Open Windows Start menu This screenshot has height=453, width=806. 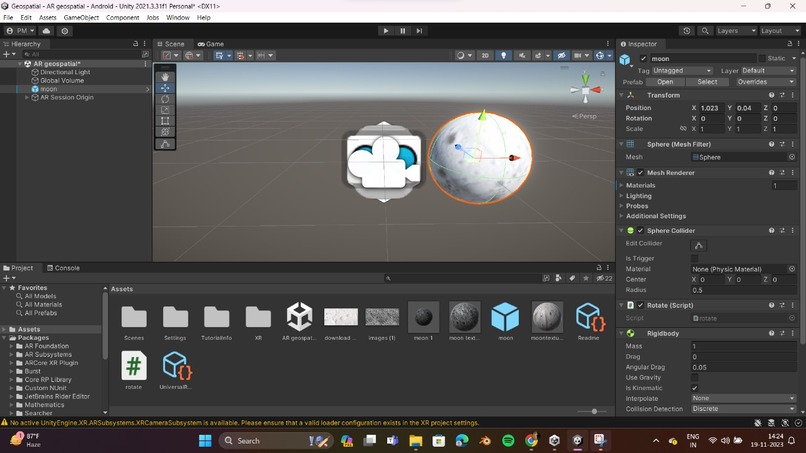[x=205, y=441]
